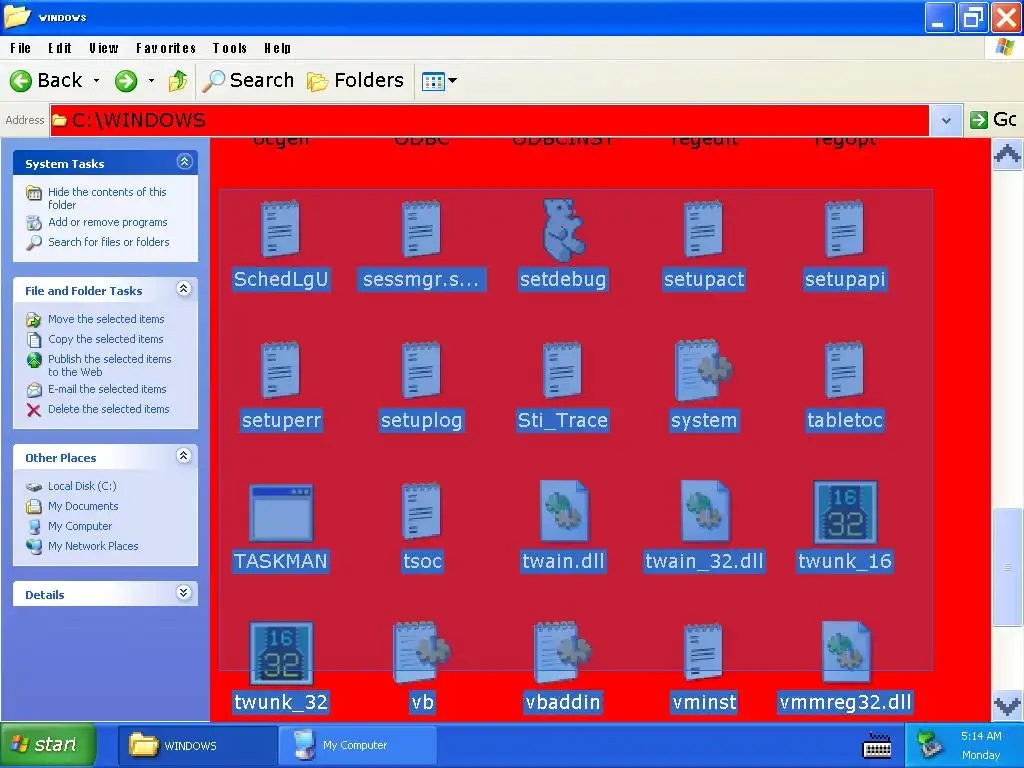Select the vb configuration file icon

click(421, 652)
